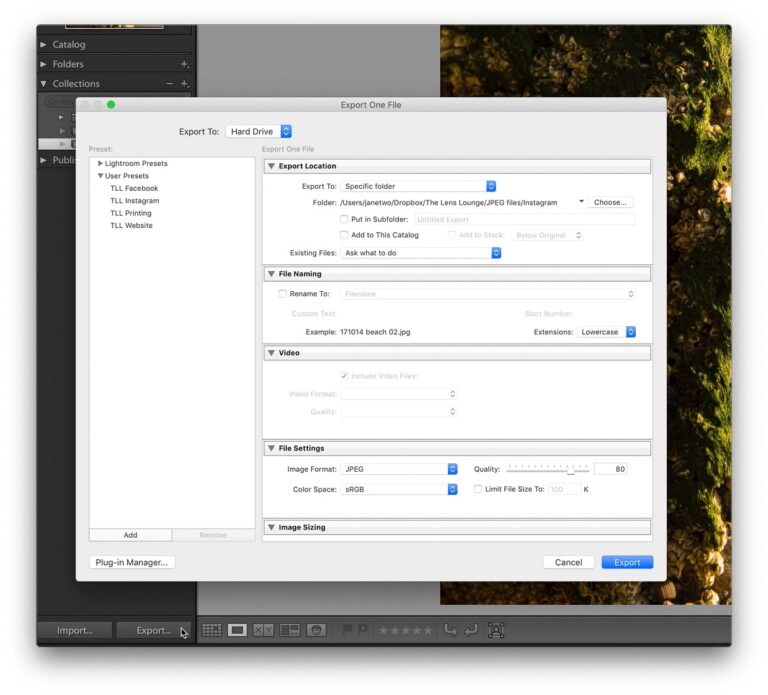Image resolution: width=768 pixels, height=695 pixels.
Task: Open the Rename To Filename template dropdown
Action: 489,293
